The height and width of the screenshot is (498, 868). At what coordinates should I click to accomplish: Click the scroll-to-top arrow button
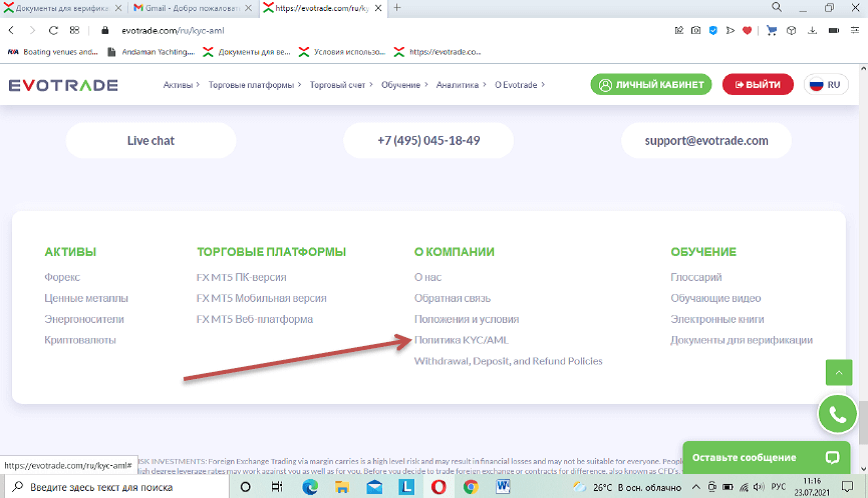tap(838, 372)
